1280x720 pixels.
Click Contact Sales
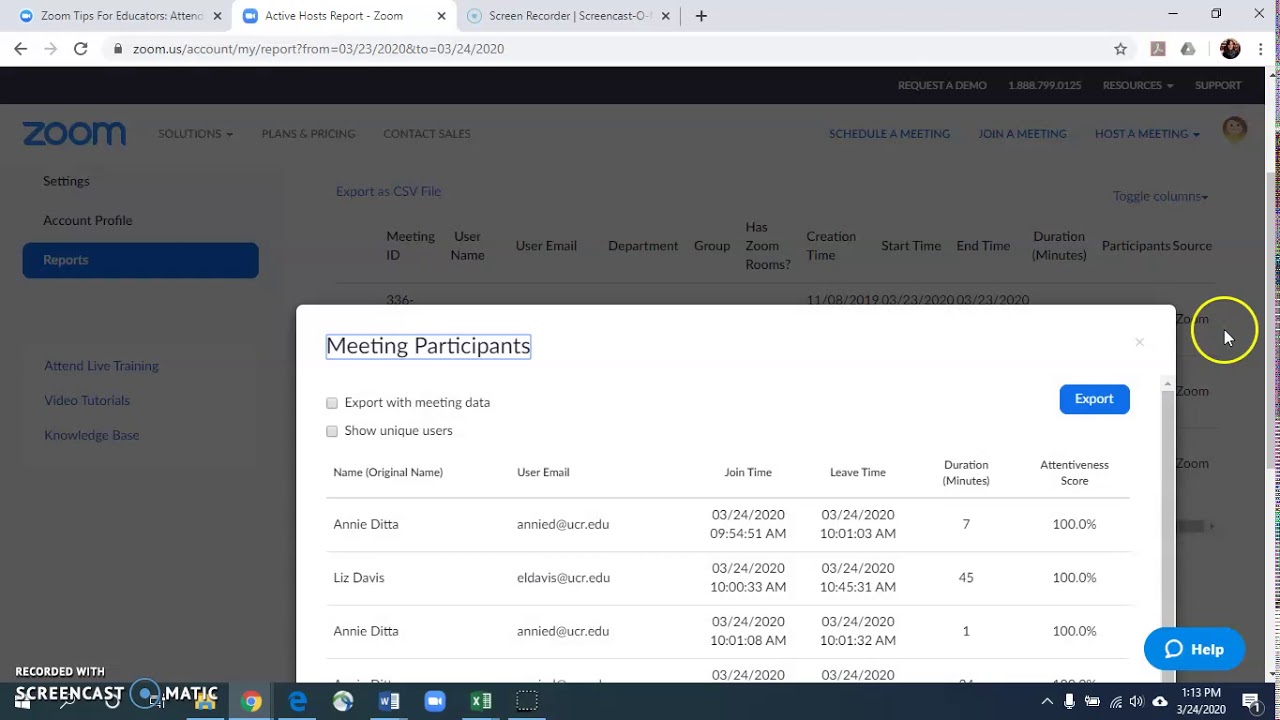coord(427,134)
